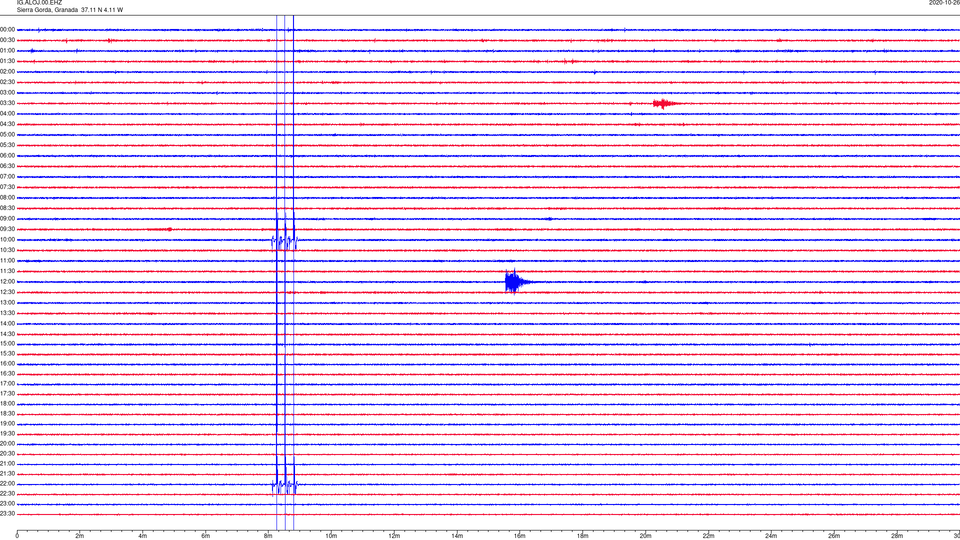Select the 20:00 time label
Image resolution: width=960 pixels, height=540 pixels.
(7, 443)
